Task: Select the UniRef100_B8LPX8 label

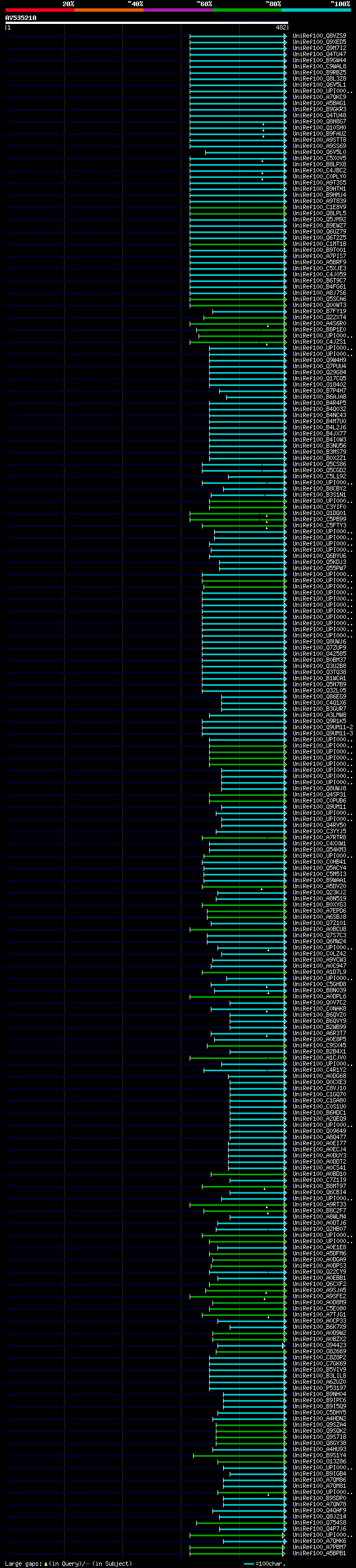Action: click(x=319, y=164)
